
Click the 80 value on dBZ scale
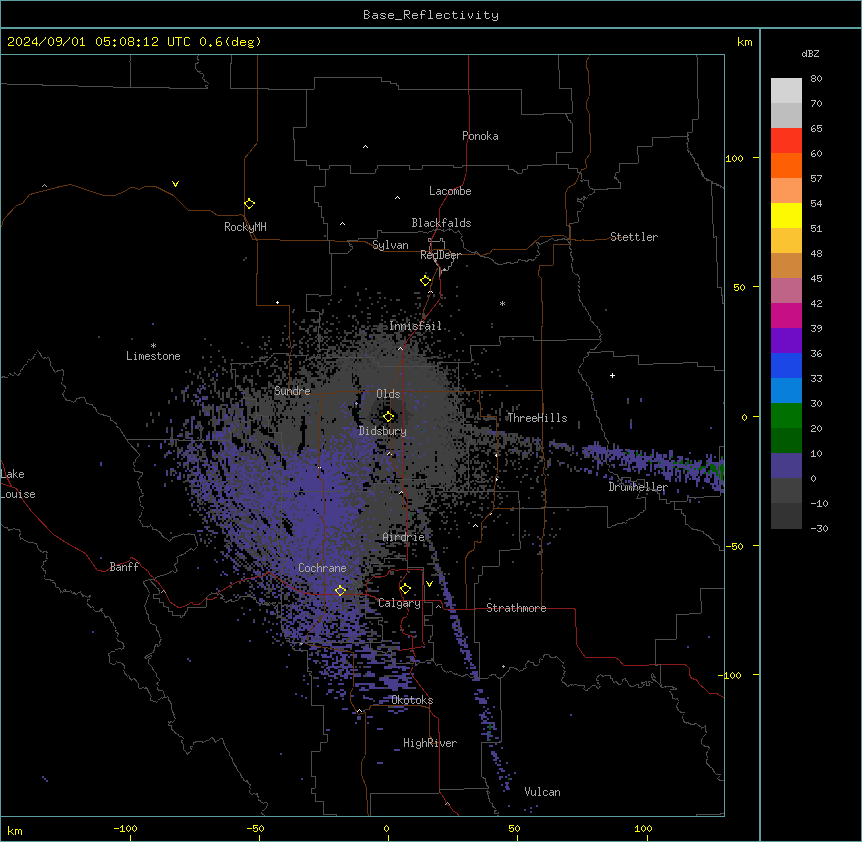pos(816,79)
